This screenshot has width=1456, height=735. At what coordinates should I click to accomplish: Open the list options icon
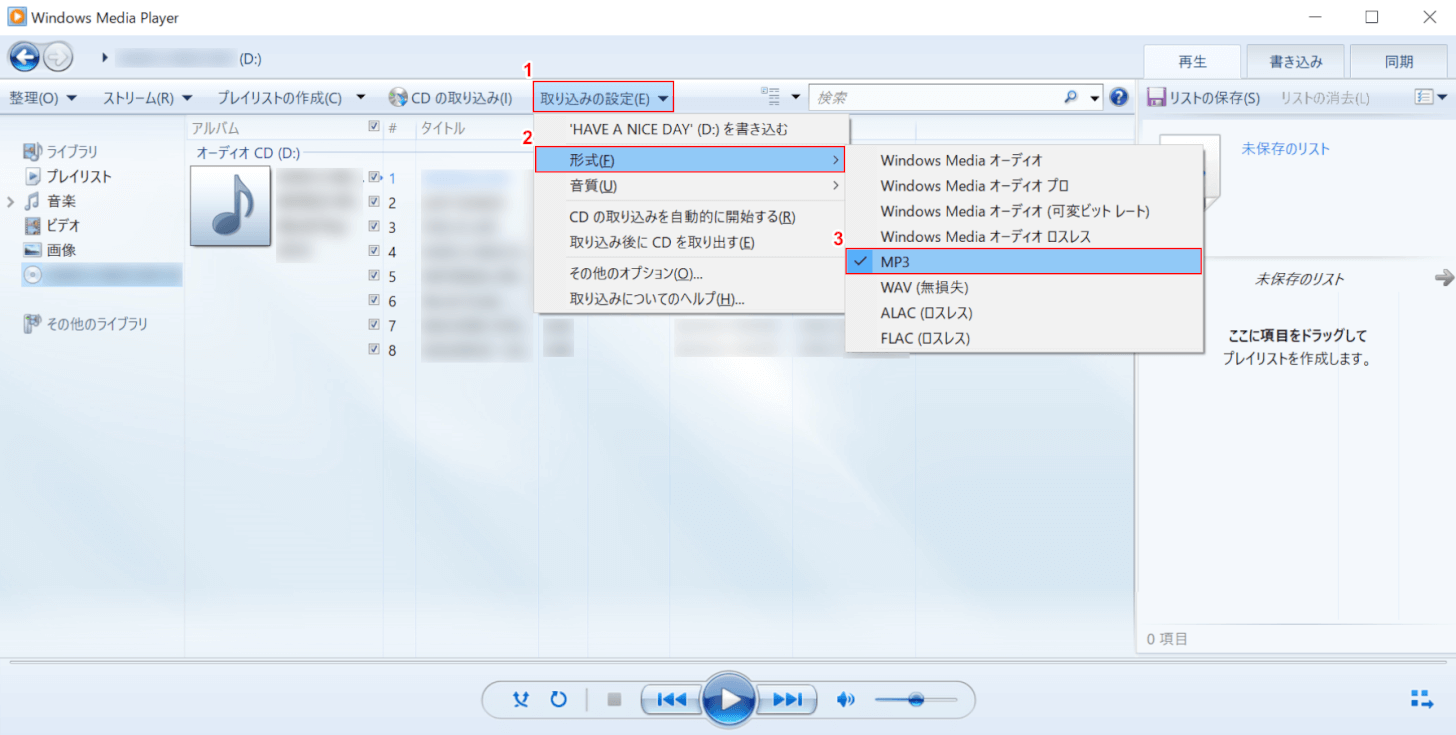1424,97
